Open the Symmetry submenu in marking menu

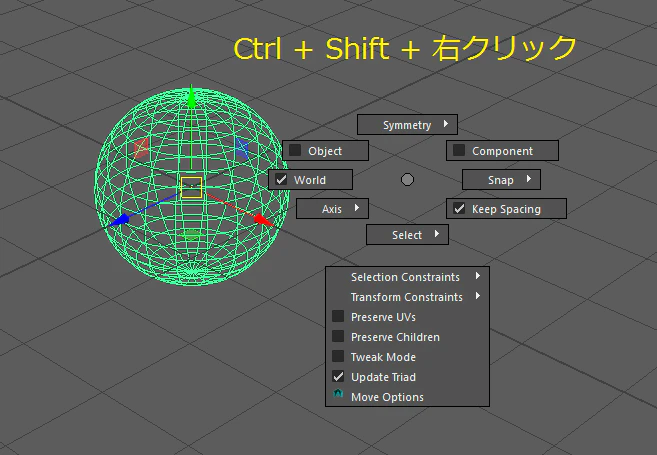click(x=407, y=125)
